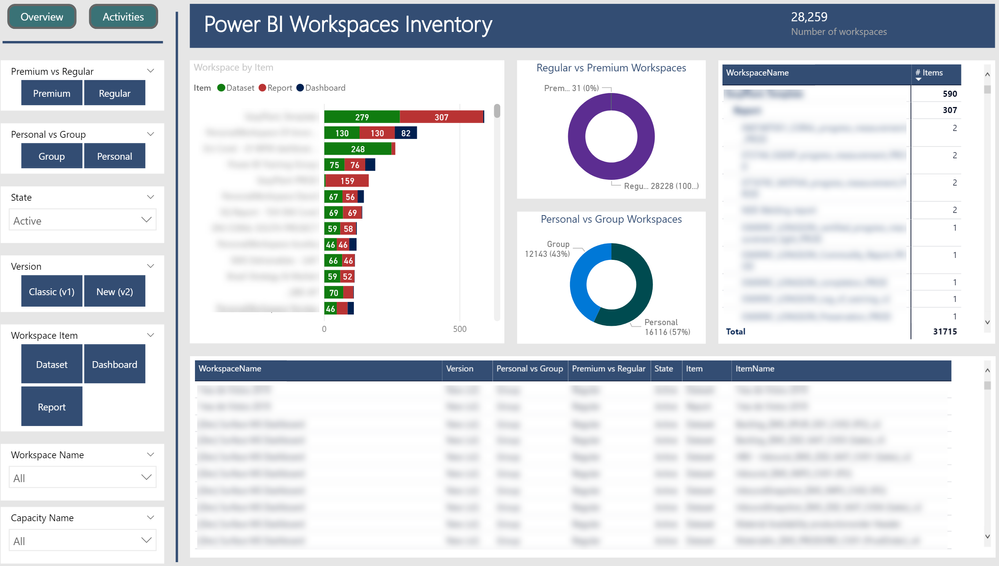
Task: Click the 307 value in items table
Action: (949, 110)
